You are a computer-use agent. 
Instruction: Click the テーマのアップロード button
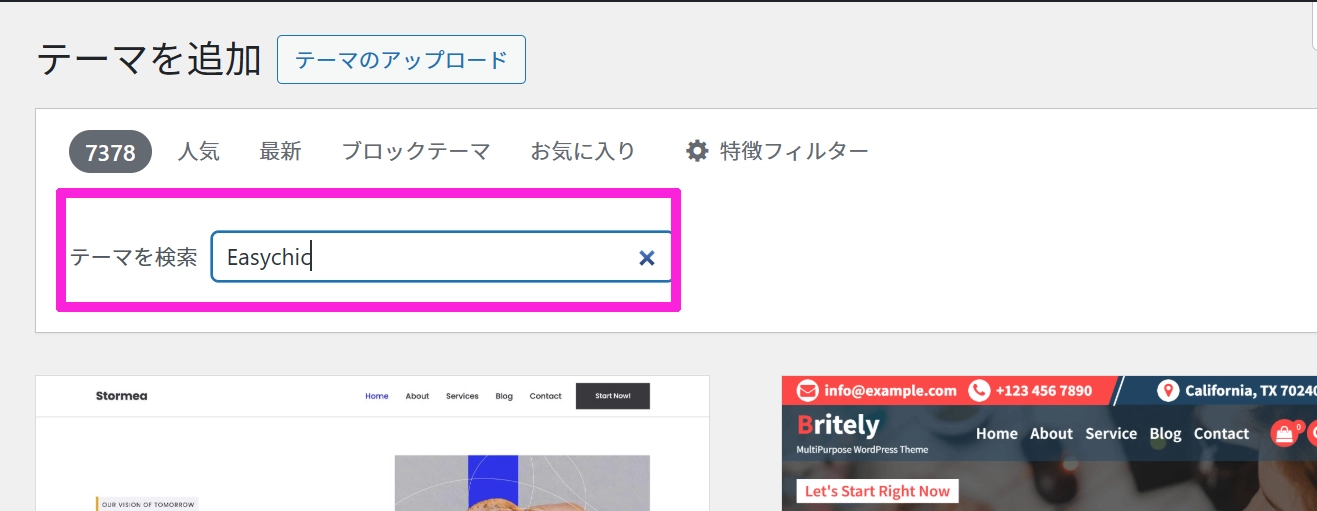tap(401, 60)
